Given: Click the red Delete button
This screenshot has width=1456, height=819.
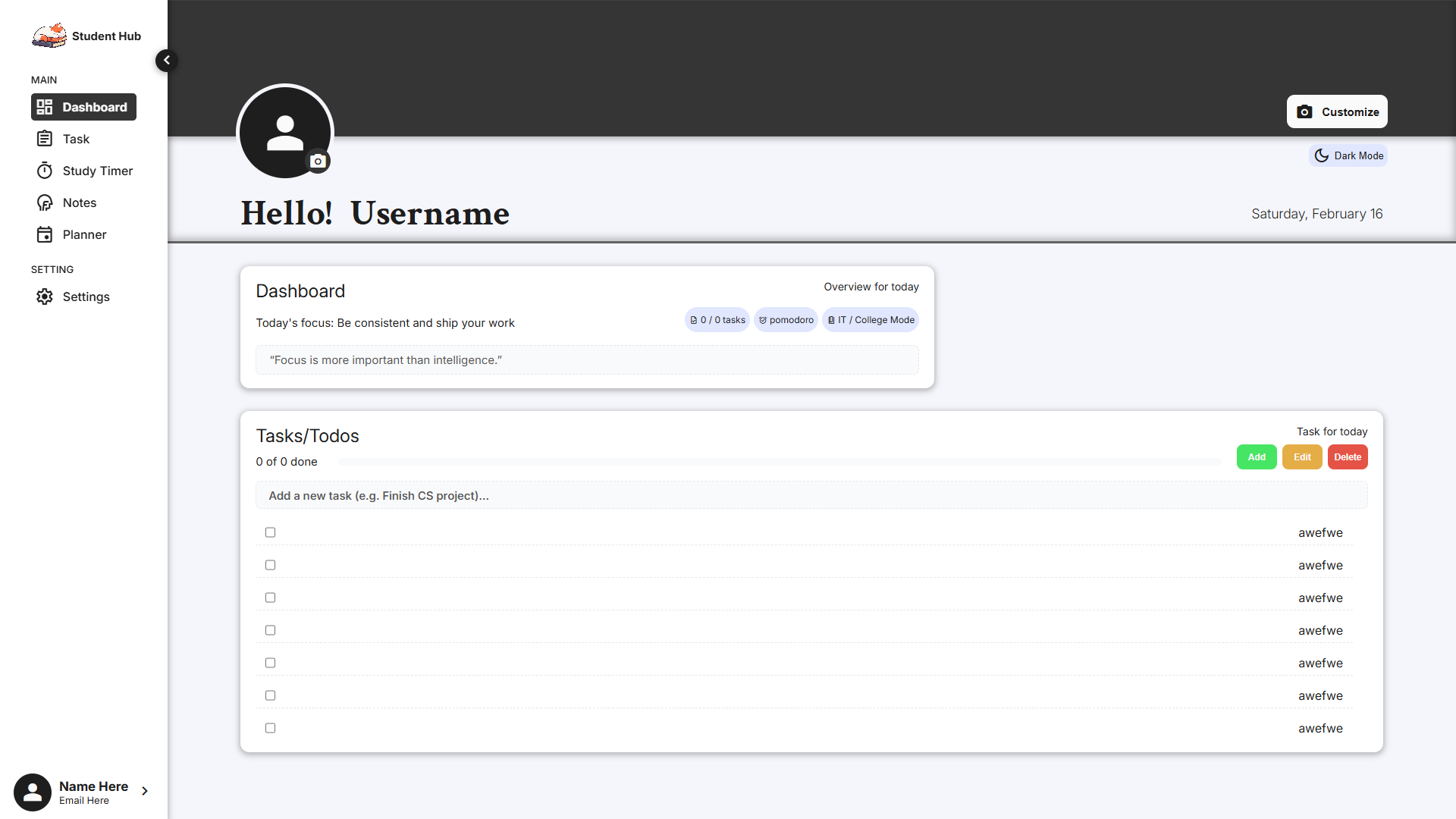Looking at the screenshot, I should 1347,457.
